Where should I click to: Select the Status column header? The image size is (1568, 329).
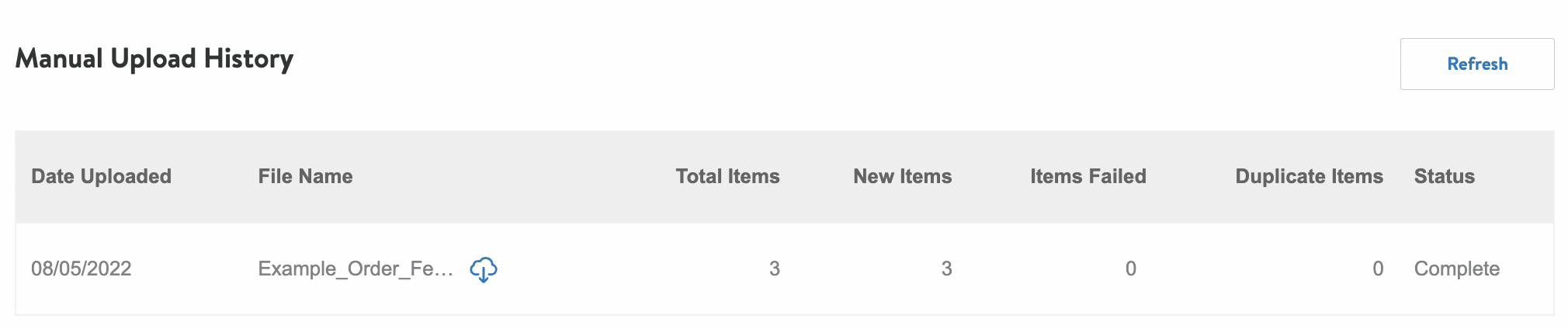pyautogui.click(x=1444, y=176)
